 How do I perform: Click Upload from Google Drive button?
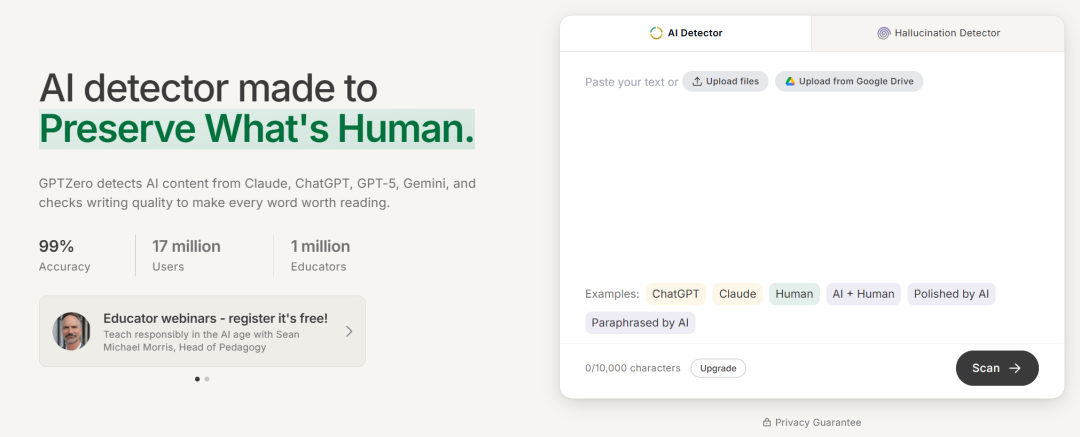pyautogui.click(x=849, y=81)
